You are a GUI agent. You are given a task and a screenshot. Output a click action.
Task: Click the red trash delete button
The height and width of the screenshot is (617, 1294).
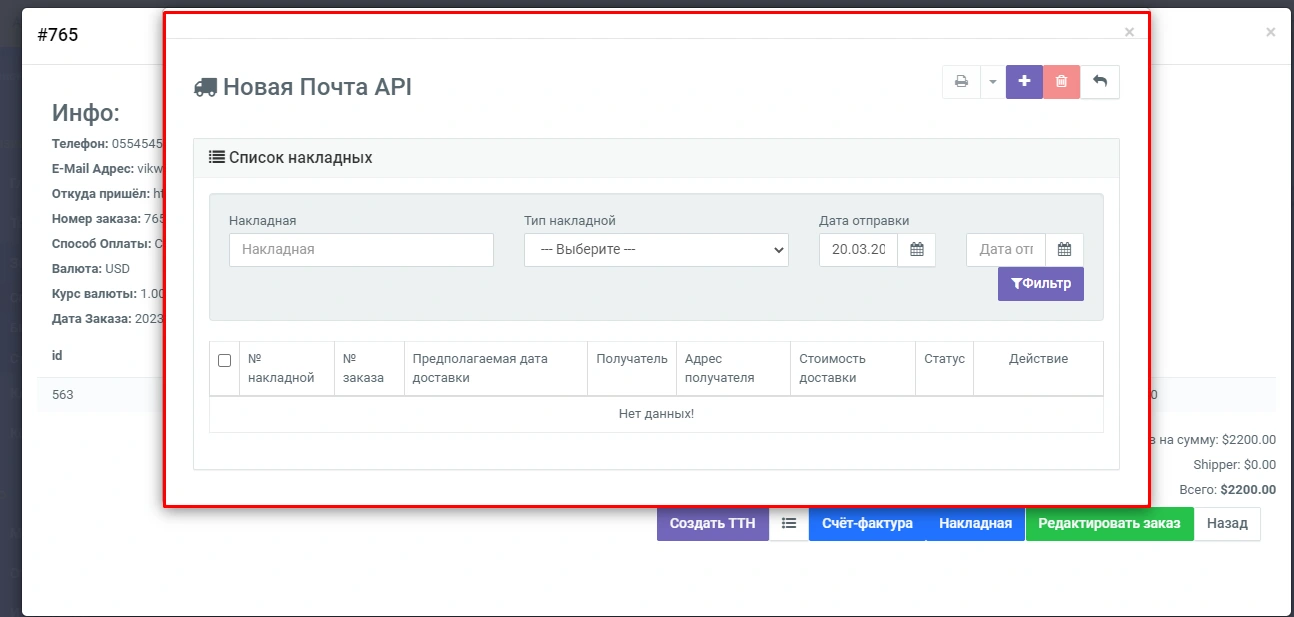coord(1061,82)
